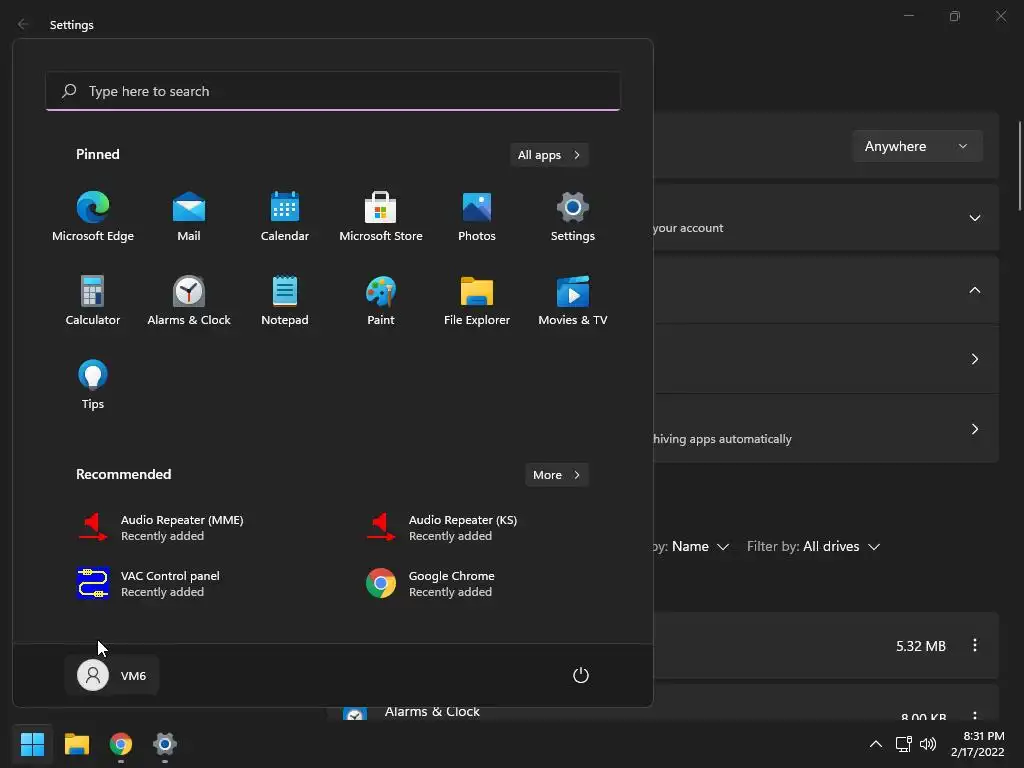Open the Tips app

[x=93, y=384]
